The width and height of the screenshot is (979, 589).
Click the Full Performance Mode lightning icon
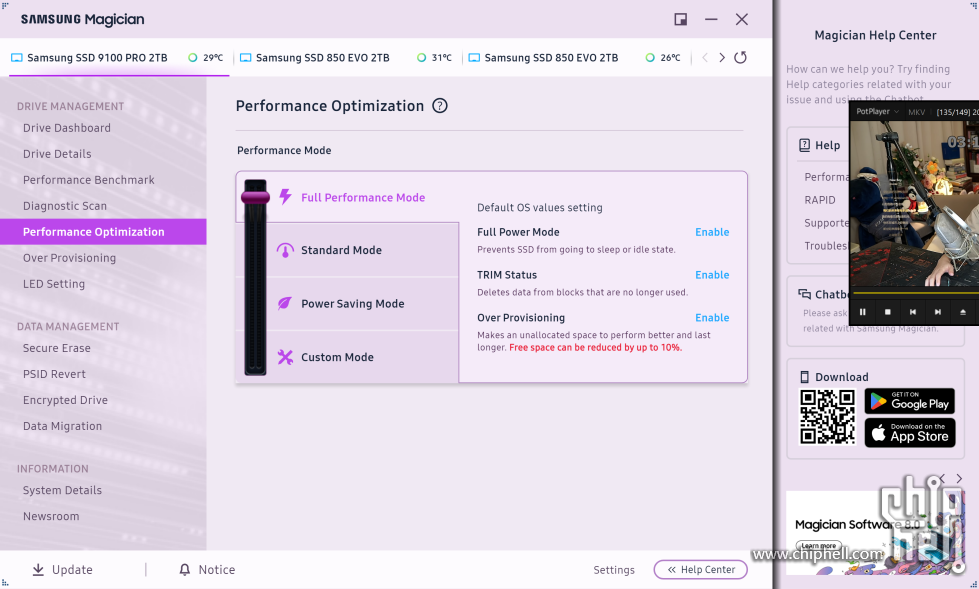coord(285,197)
